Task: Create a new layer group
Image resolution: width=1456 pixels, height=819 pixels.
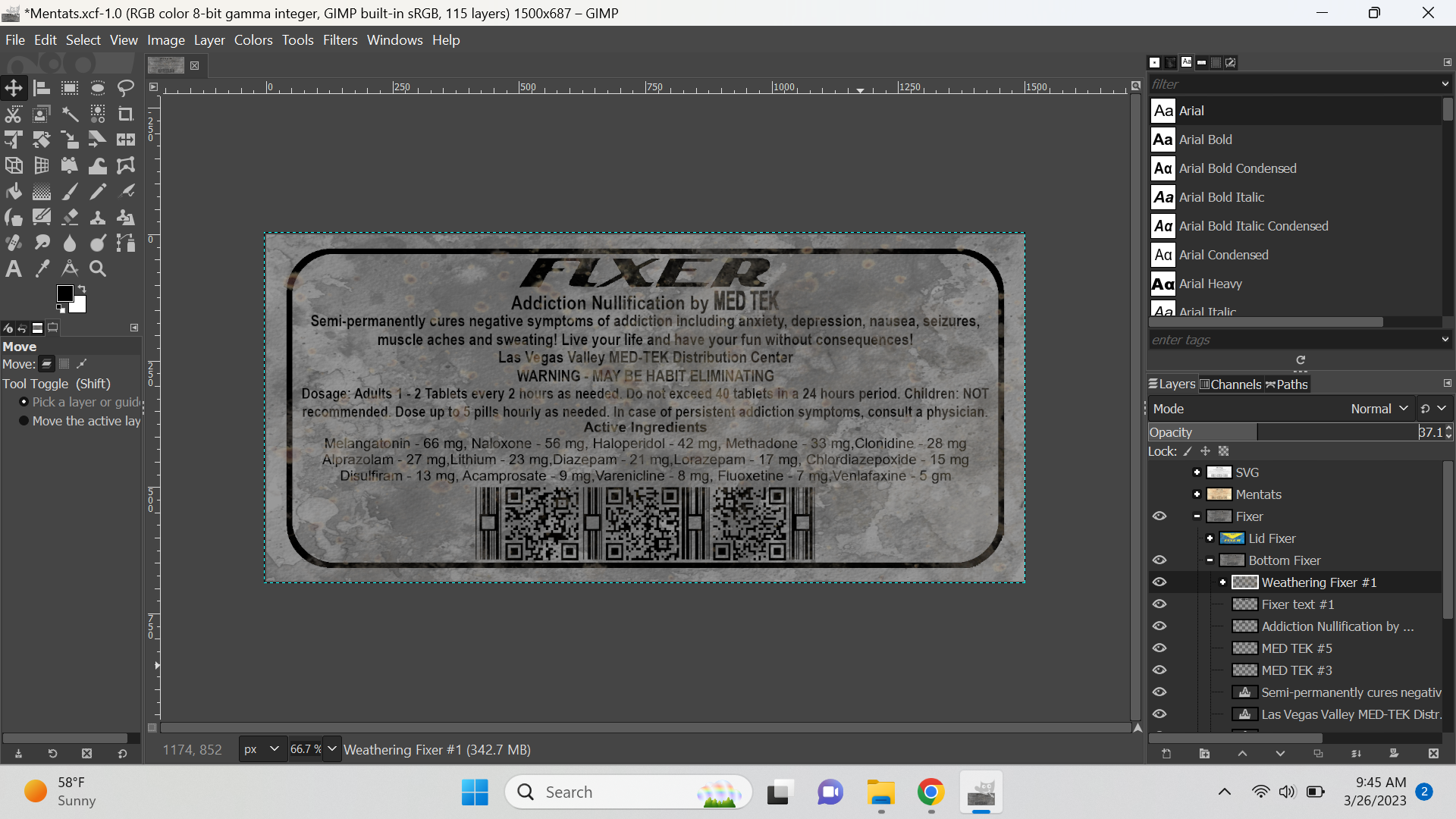Action: pyautogui.click(x=1204, y=753)
